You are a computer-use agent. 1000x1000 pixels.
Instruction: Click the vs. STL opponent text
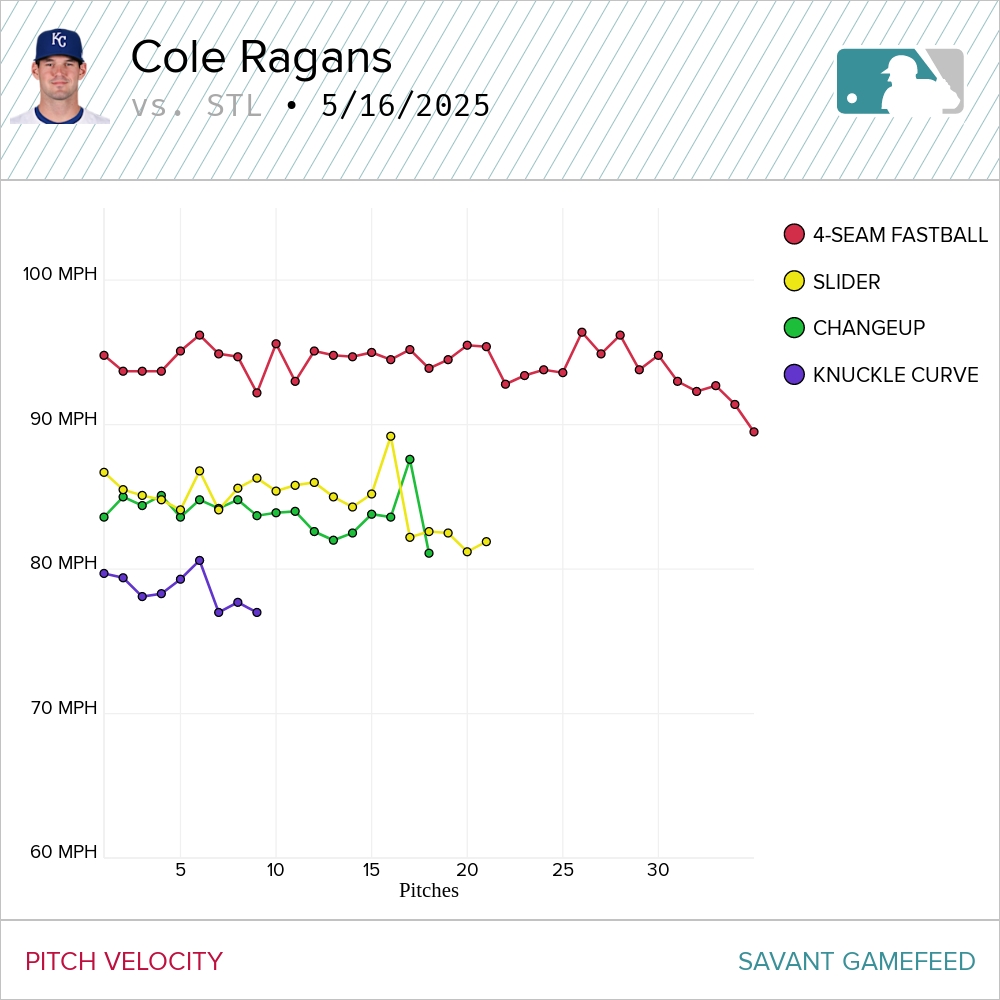pyautogui.click(x=196, y=106)
